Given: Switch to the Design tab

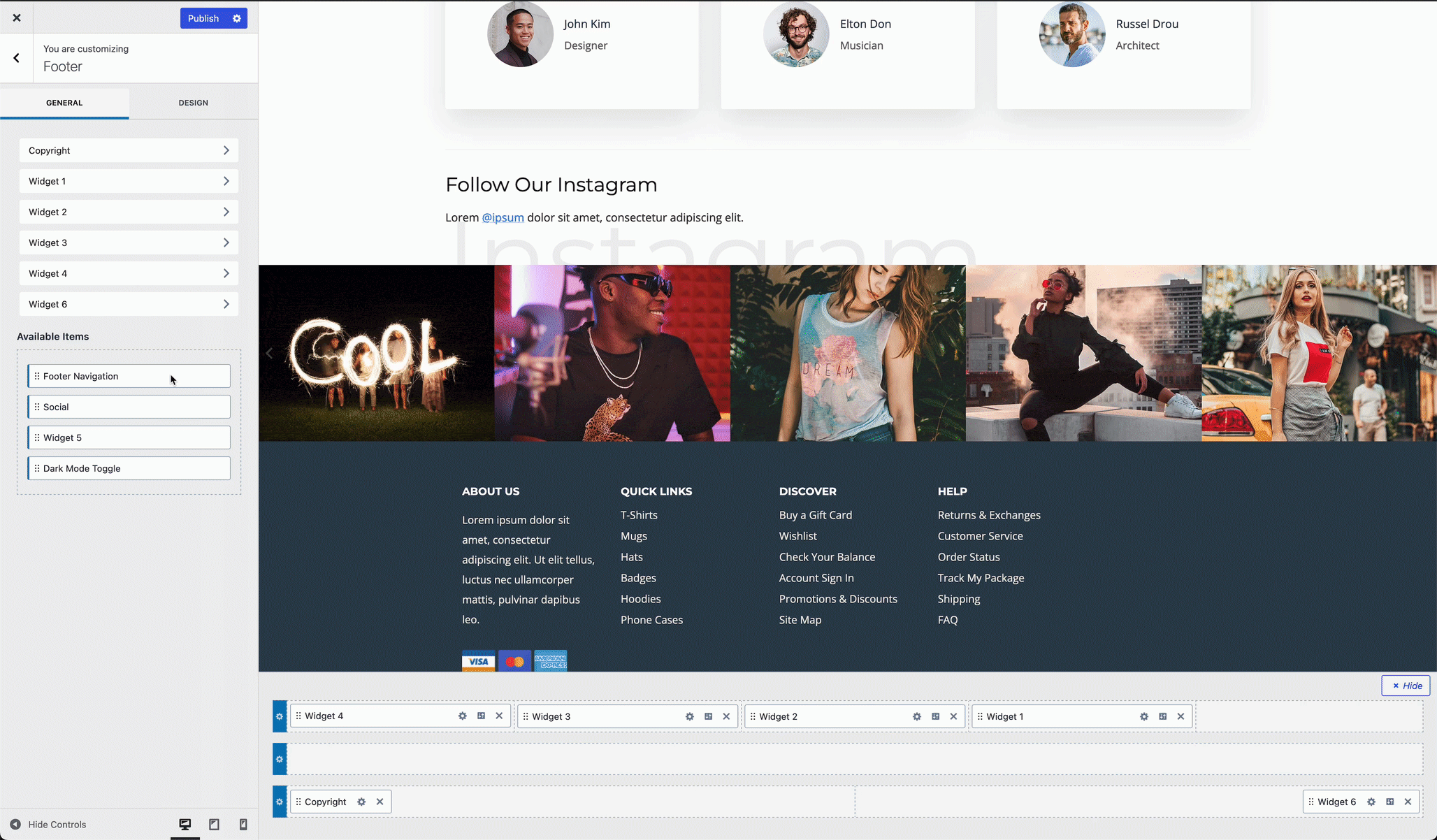Looking at the screenshot, I should (x=193, y=103).
